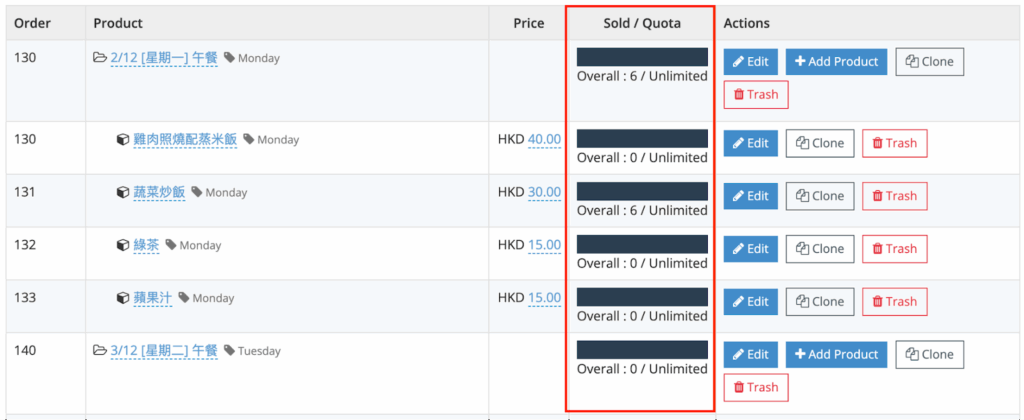Add Product to 3/12 午餐 category
The image size is (1024, 420).
click(x=836, y=355)
